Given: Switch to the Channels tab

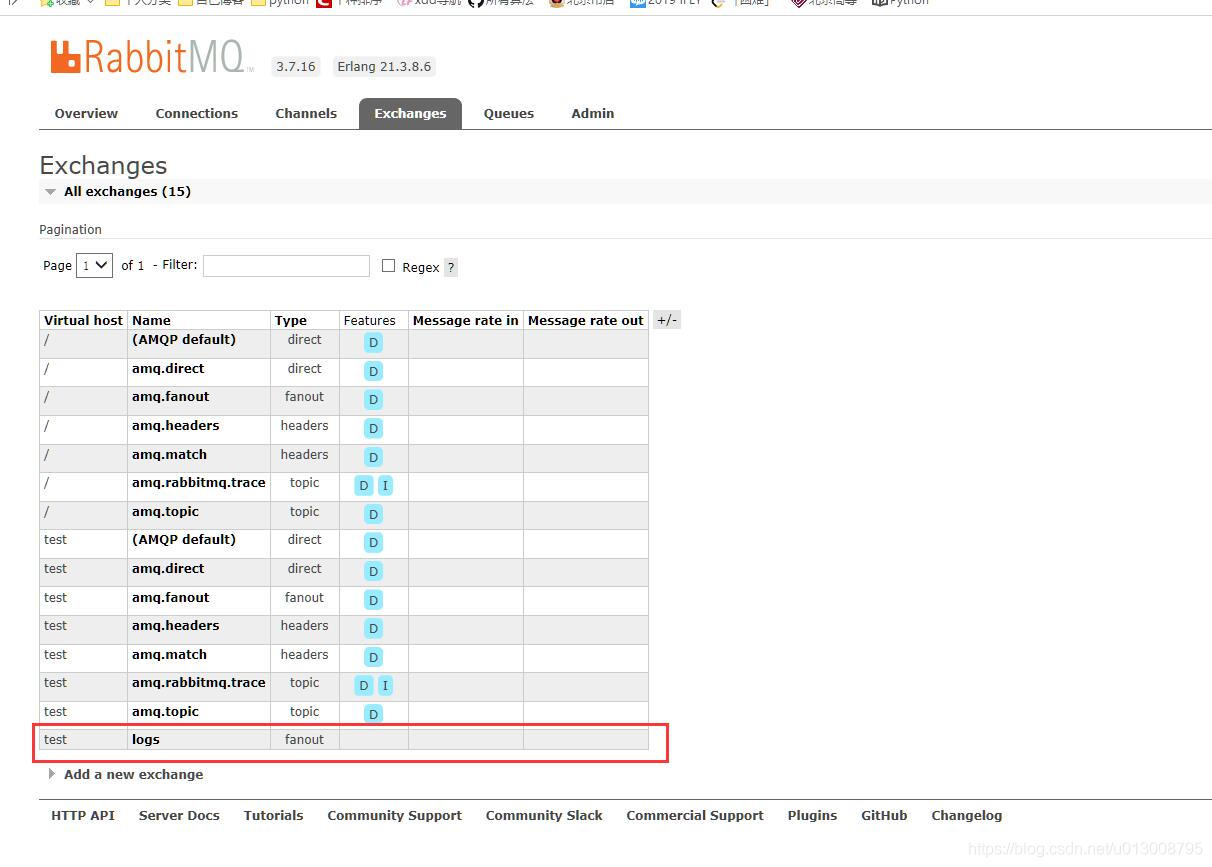Looking at the screenshot, I should (x=306, y=113).
